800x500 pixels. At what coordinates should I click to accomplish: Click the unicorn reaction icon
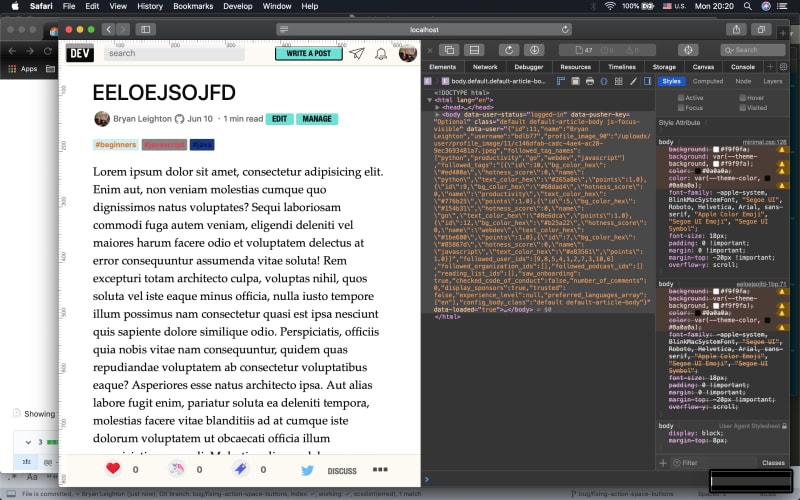[x=177, y=468]
